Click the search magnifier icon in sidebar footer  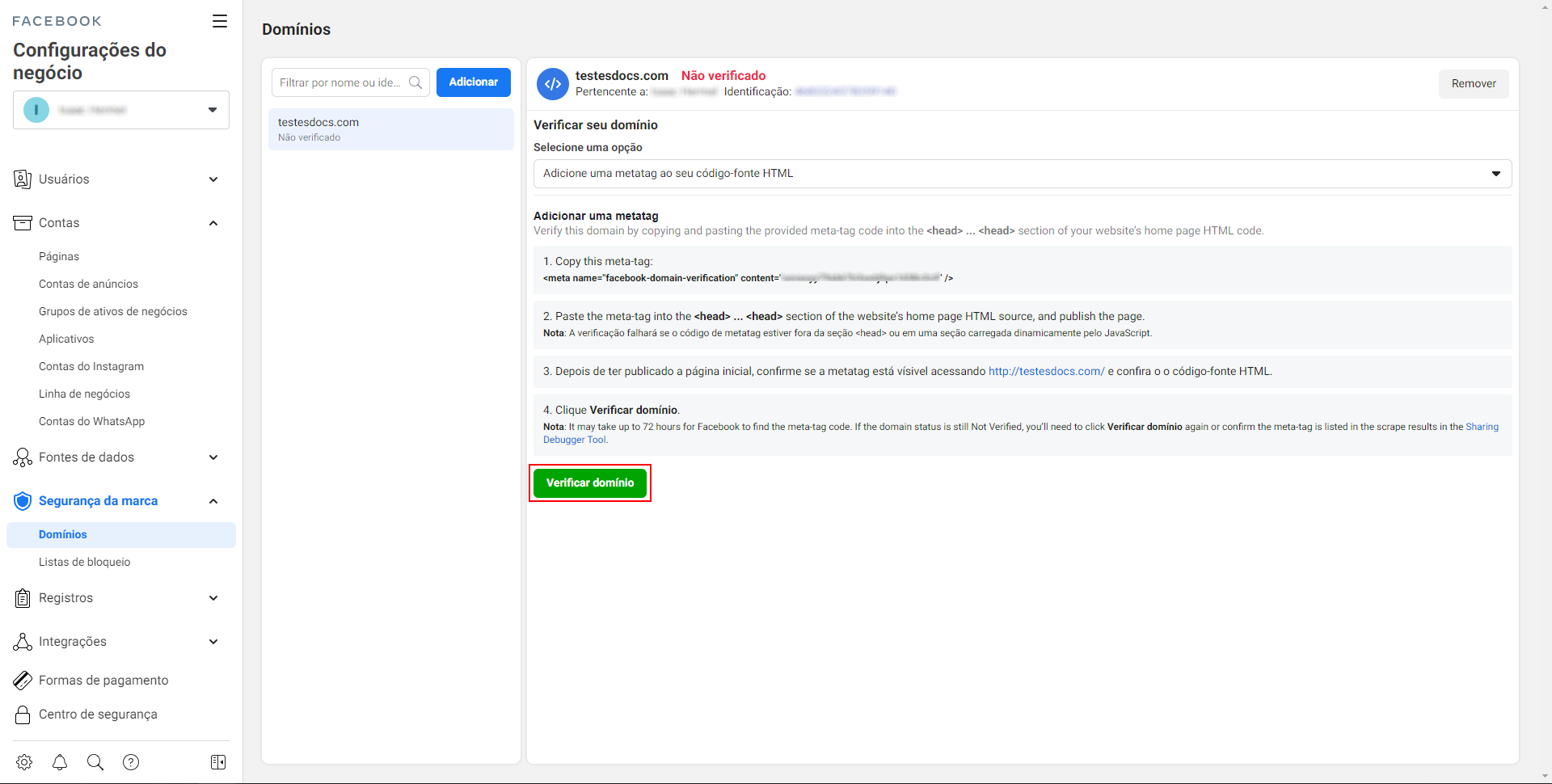click(95, 762)
